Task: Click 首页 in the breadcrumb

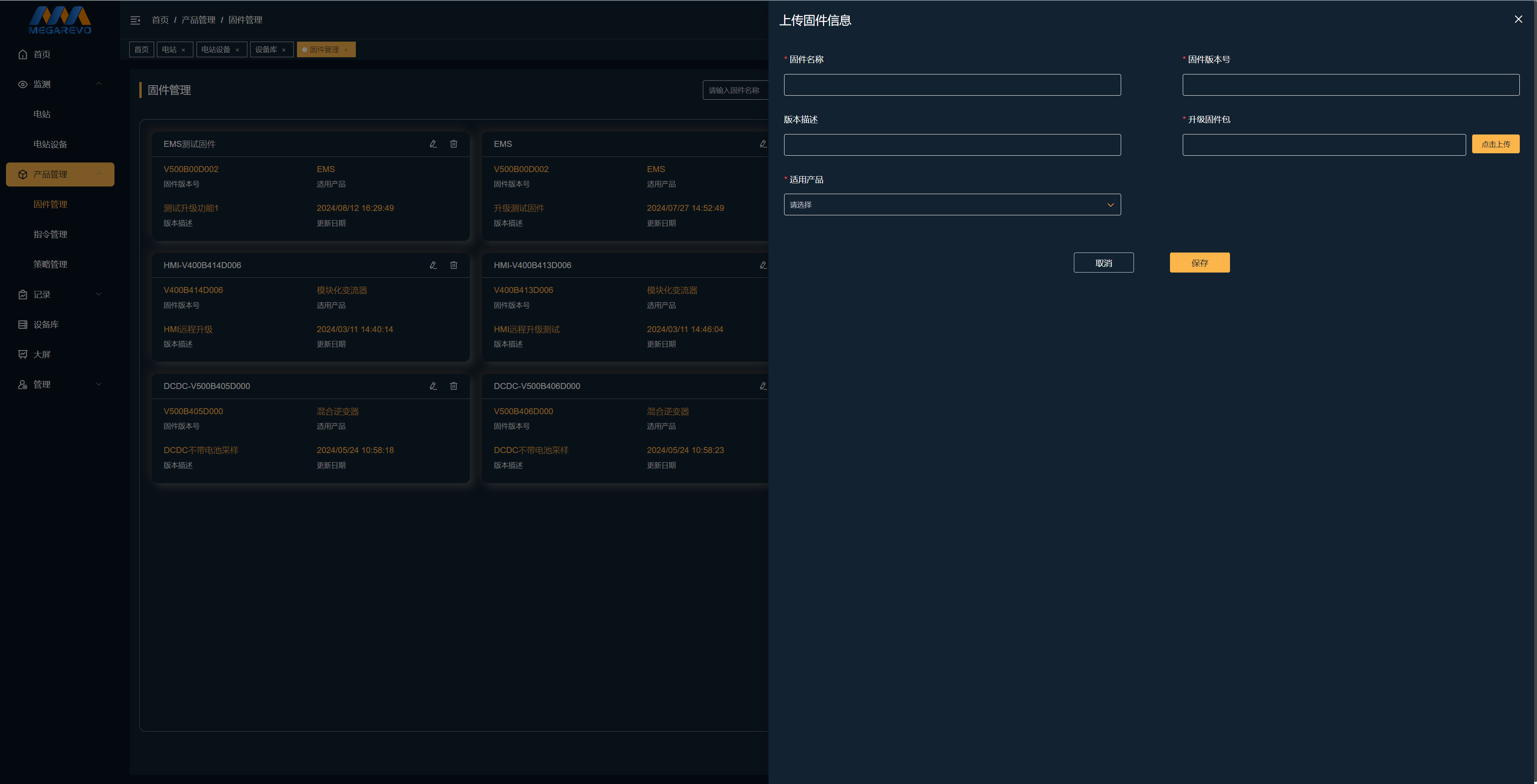Action: click(x=160, y=20)
